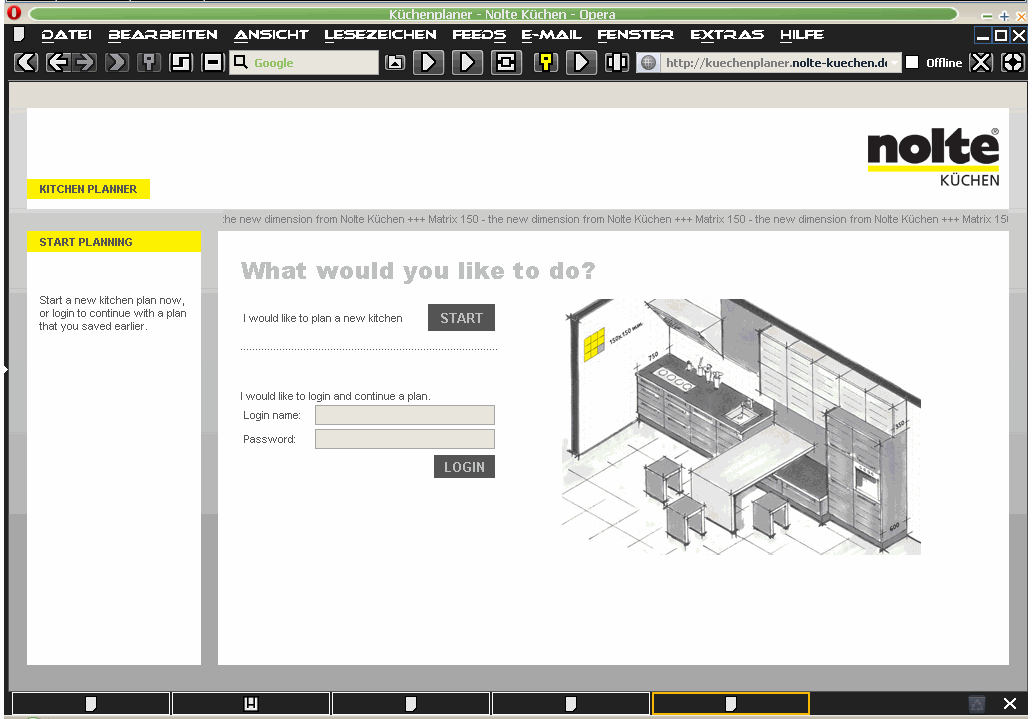Go back using the left arrow icon
This screenshot has height=719, width=1032.
pyautogui.click(x=58, y=63)
